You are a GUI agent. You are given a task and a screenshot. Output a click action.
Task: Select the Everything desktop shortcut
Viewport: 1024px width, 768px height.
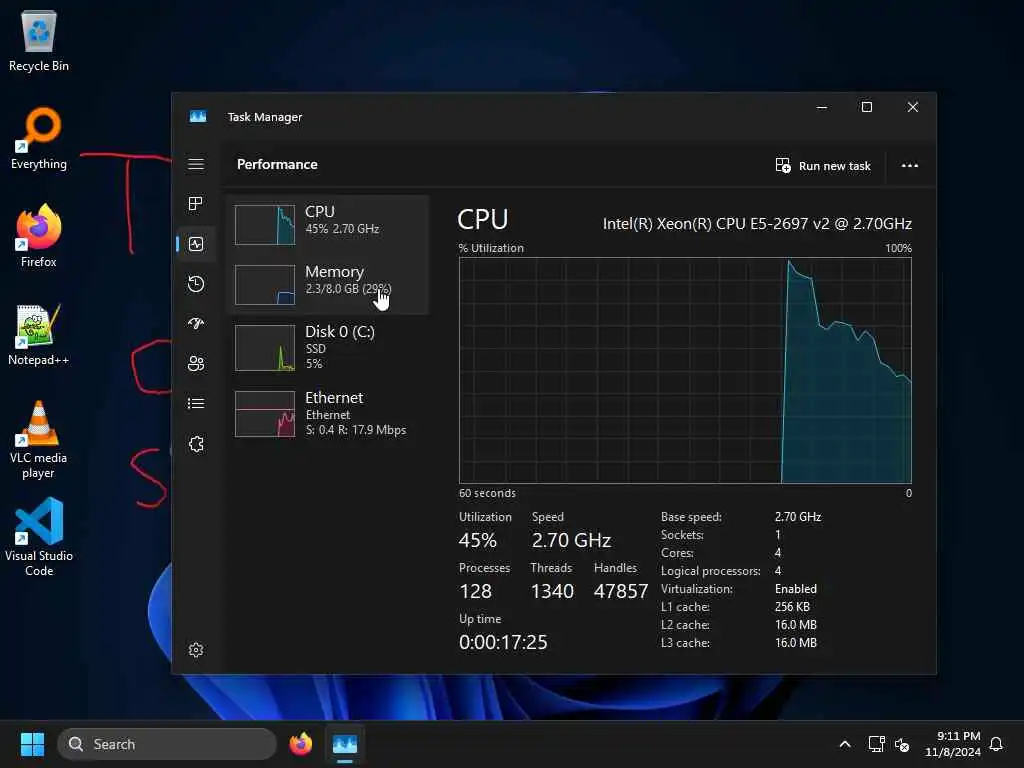click(39, 138)
